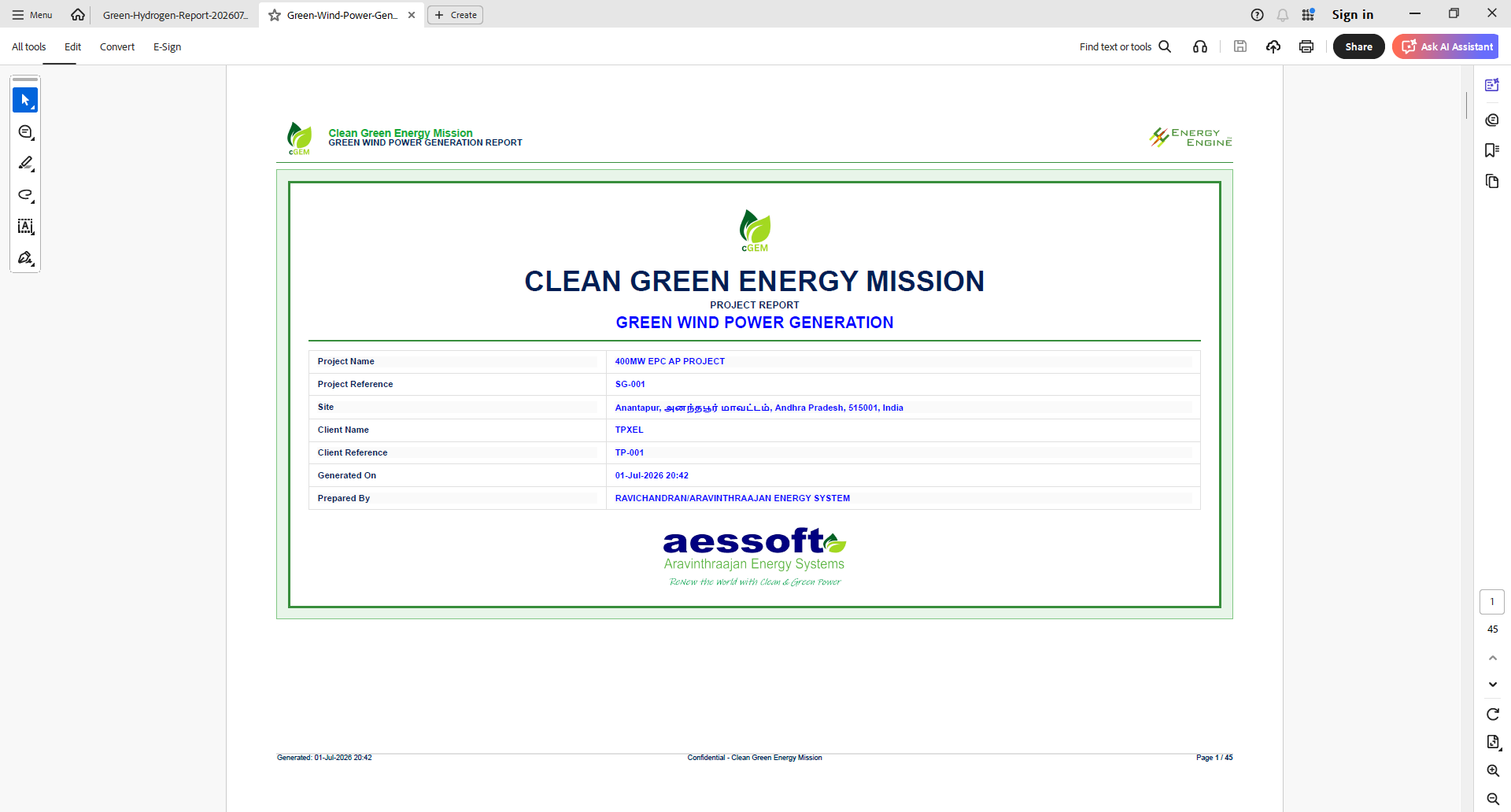Open the hamburger Menu
Screen dimensions: 1511x812
pos(32,15)
